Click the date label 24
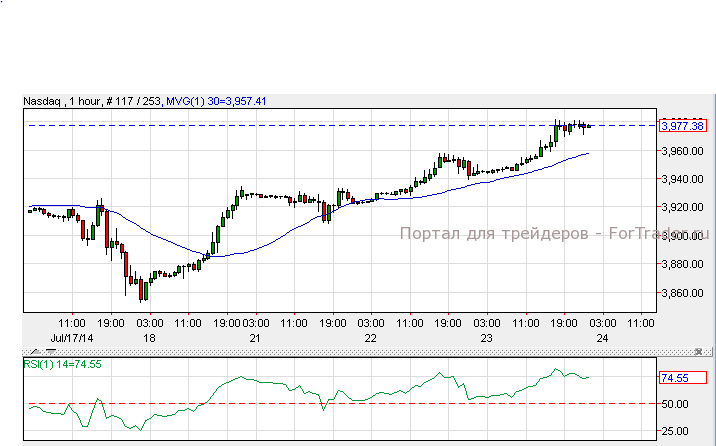716x446 pixels. pyautogui.click(x=602, y=338)
